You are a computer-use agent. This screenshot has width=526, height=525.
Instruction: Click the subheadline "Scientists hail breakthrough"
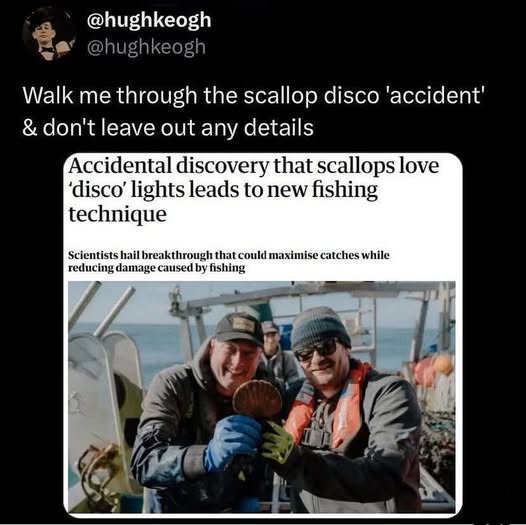[x=228, y=261]
